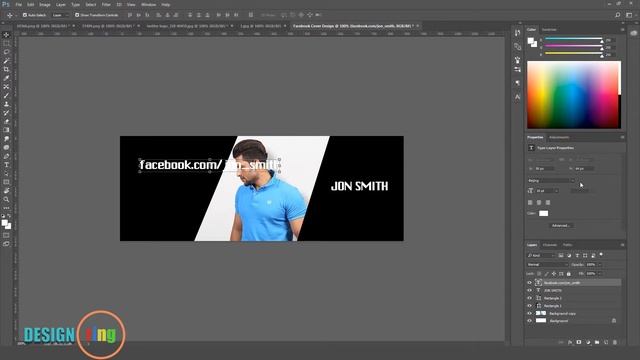Select the Rectangular Marquee tool

6,43
